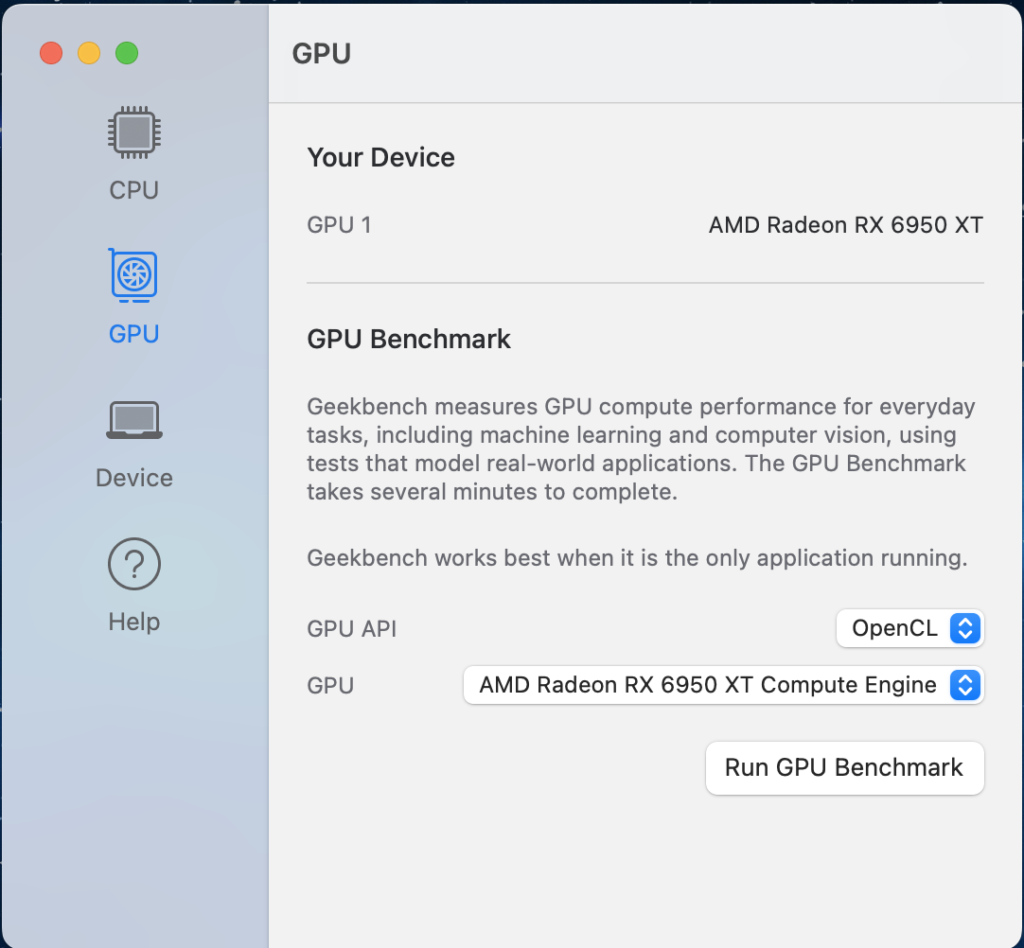Open the AMD Radeon Compute Engine dropdown
This screenshot has height=948, width=1024.
tap(723, 685)
